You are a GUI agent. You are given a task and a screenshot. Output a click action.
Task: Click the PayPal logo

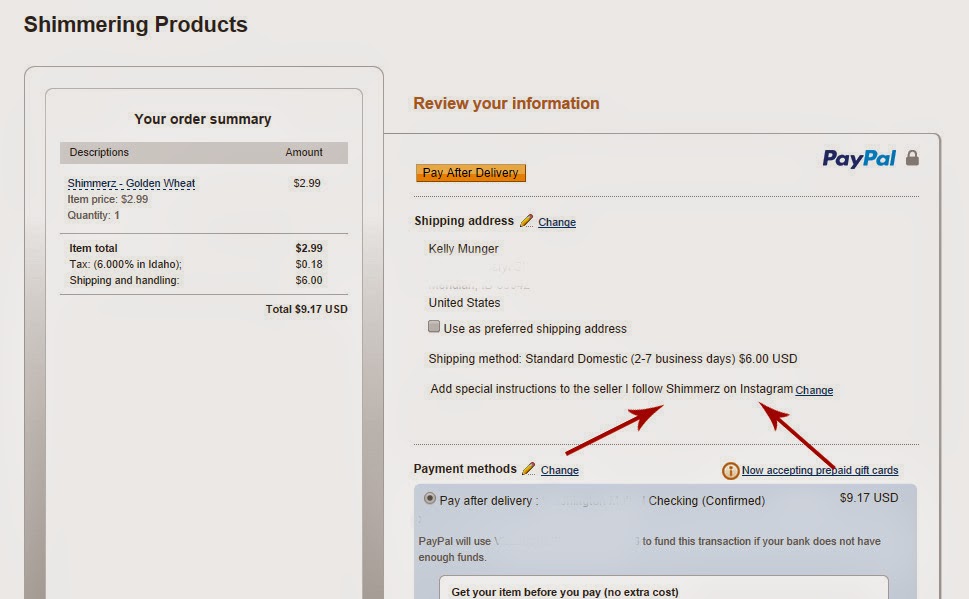click(x=858, y=158)
